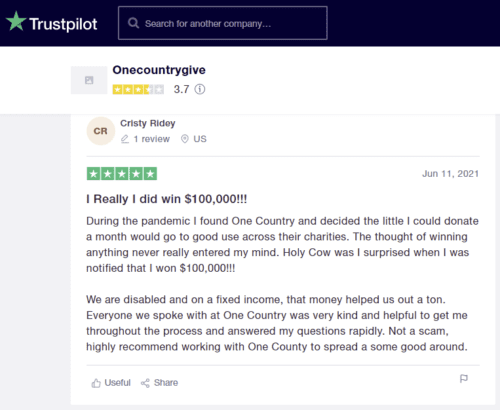Click the Trustpilot green star logo
The height and width of the screenshot is (410, 500).
[16, 21]
